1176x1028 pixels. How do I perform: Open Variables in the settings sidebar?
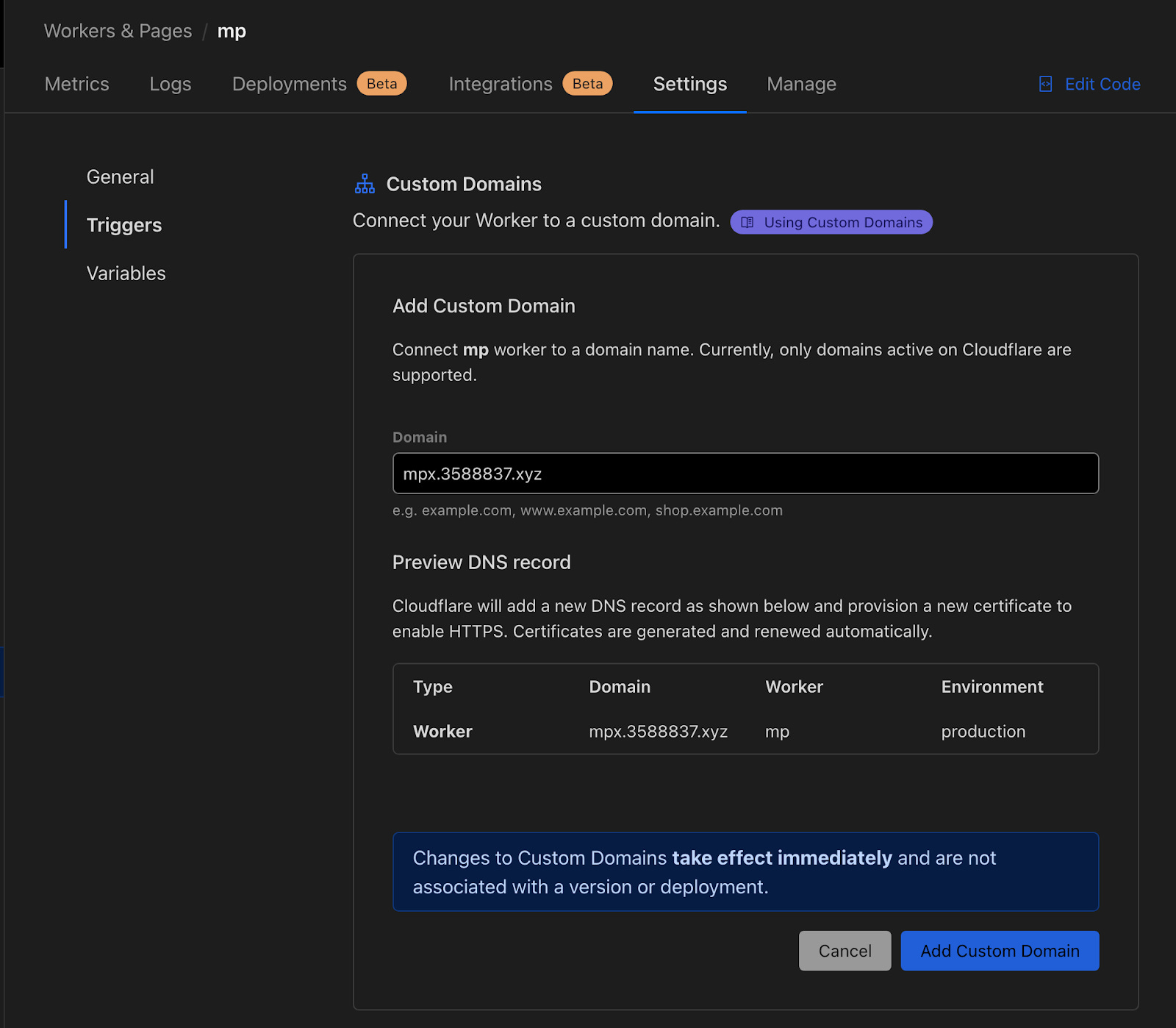pos(126,273)
